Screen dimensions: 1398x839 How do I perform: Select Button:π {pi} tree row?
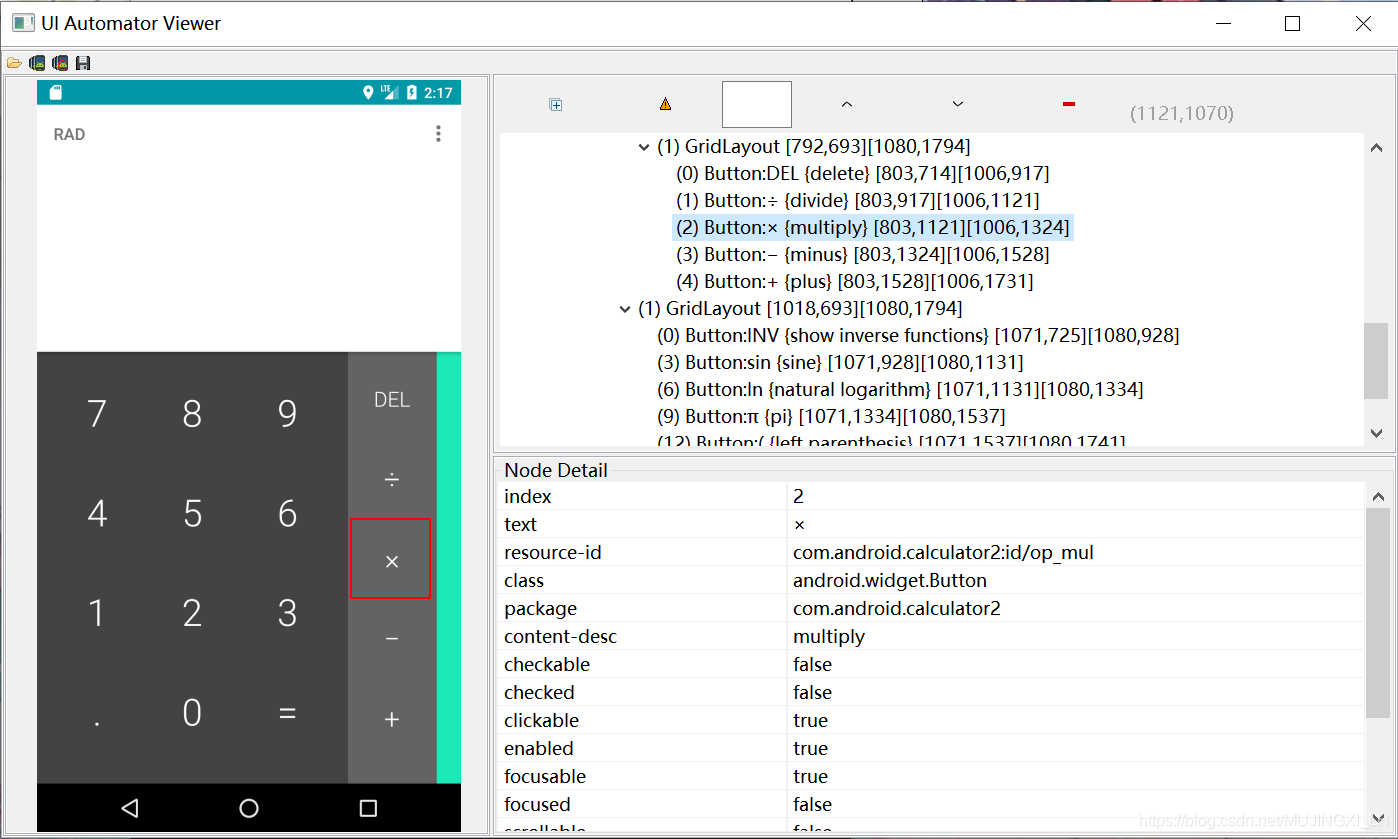(x=831, y=416)
